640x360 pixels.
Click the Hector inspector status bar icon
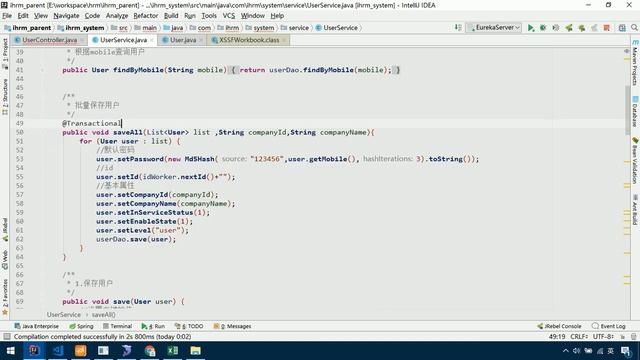[x=633, y=337]
